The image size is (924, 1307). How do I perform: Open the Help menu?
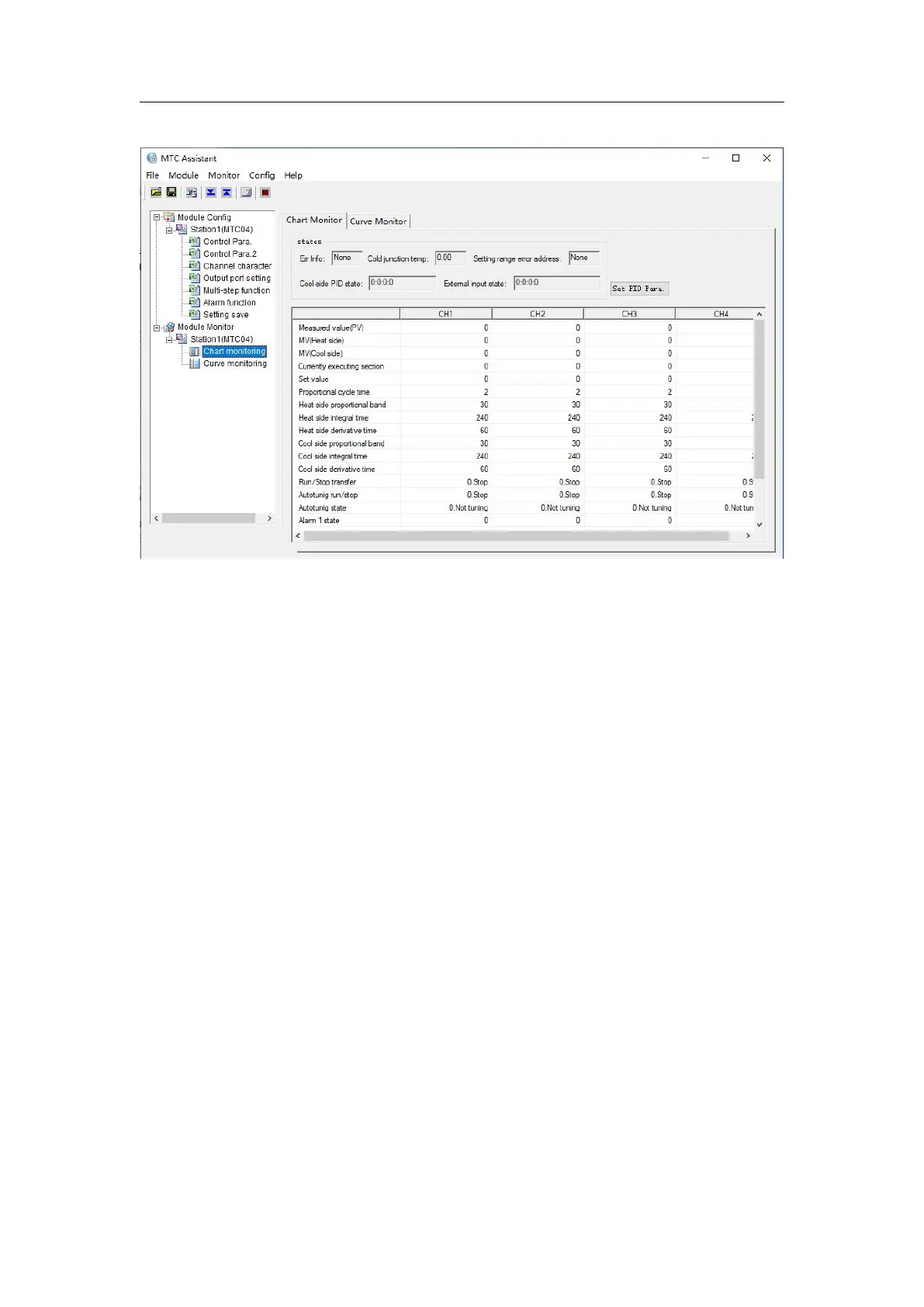click(293, 175)
